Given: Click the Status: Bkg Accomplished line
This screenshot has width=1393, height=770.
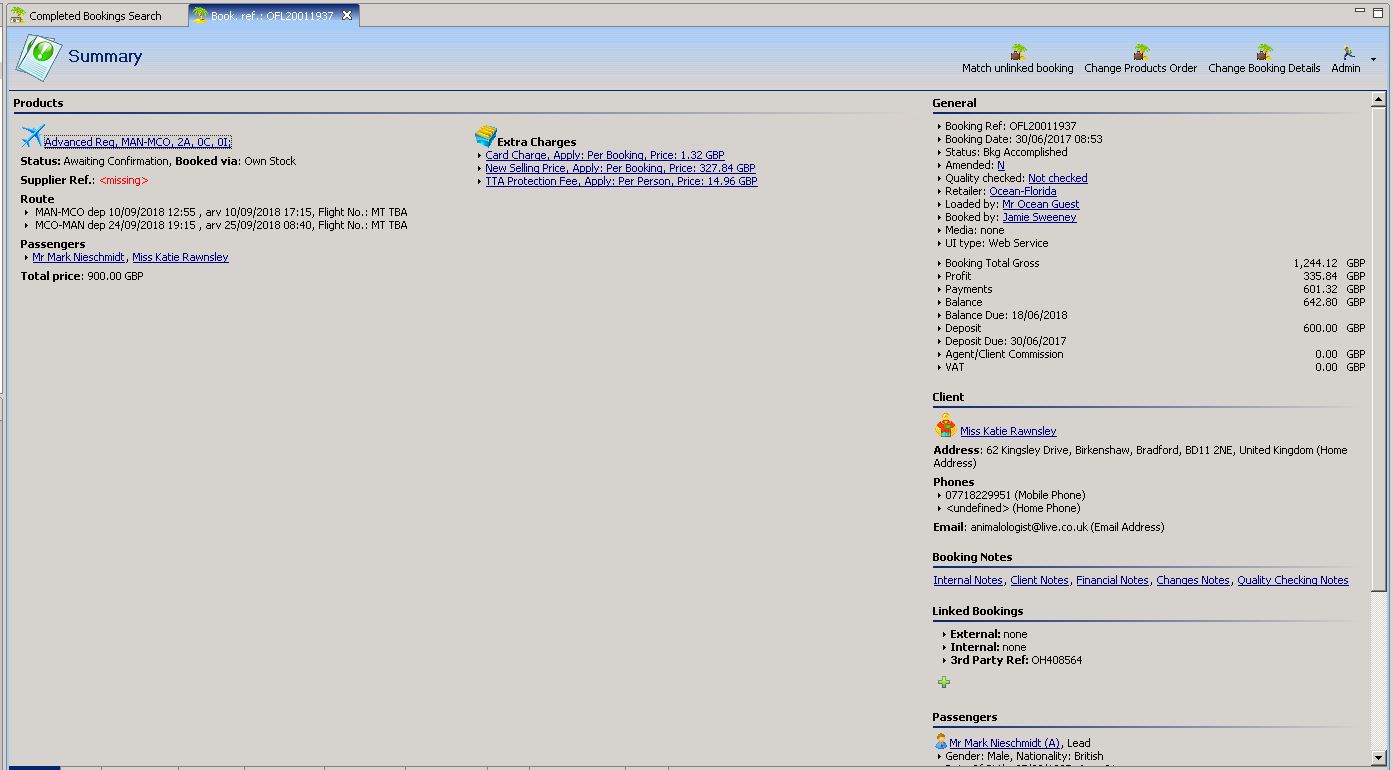Looking at the screenshot, I should [1006, 153].
